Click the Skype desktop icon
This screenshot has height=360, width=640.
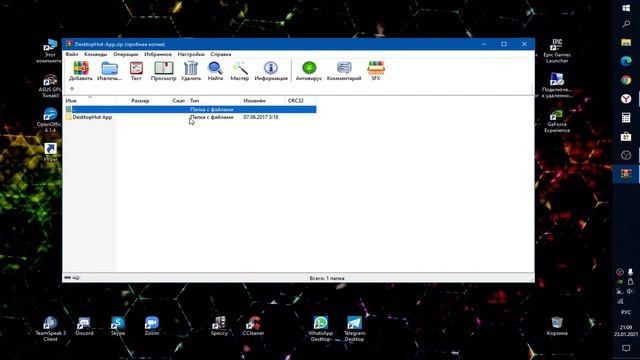118,327
